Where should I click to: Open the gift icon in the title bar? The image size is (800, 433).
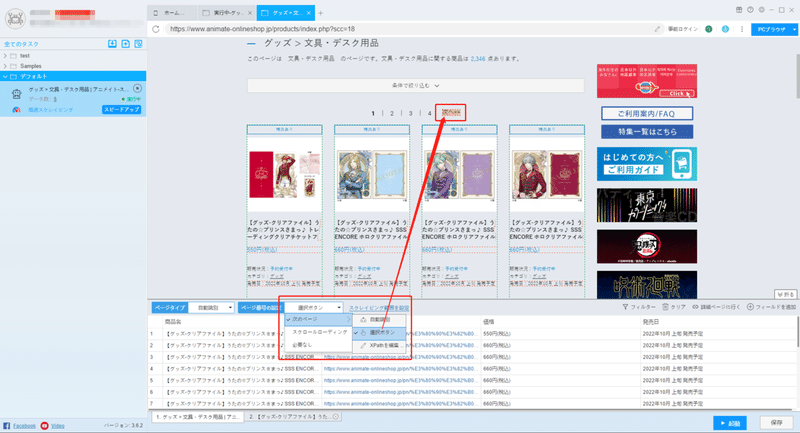[x=739, y=10]
